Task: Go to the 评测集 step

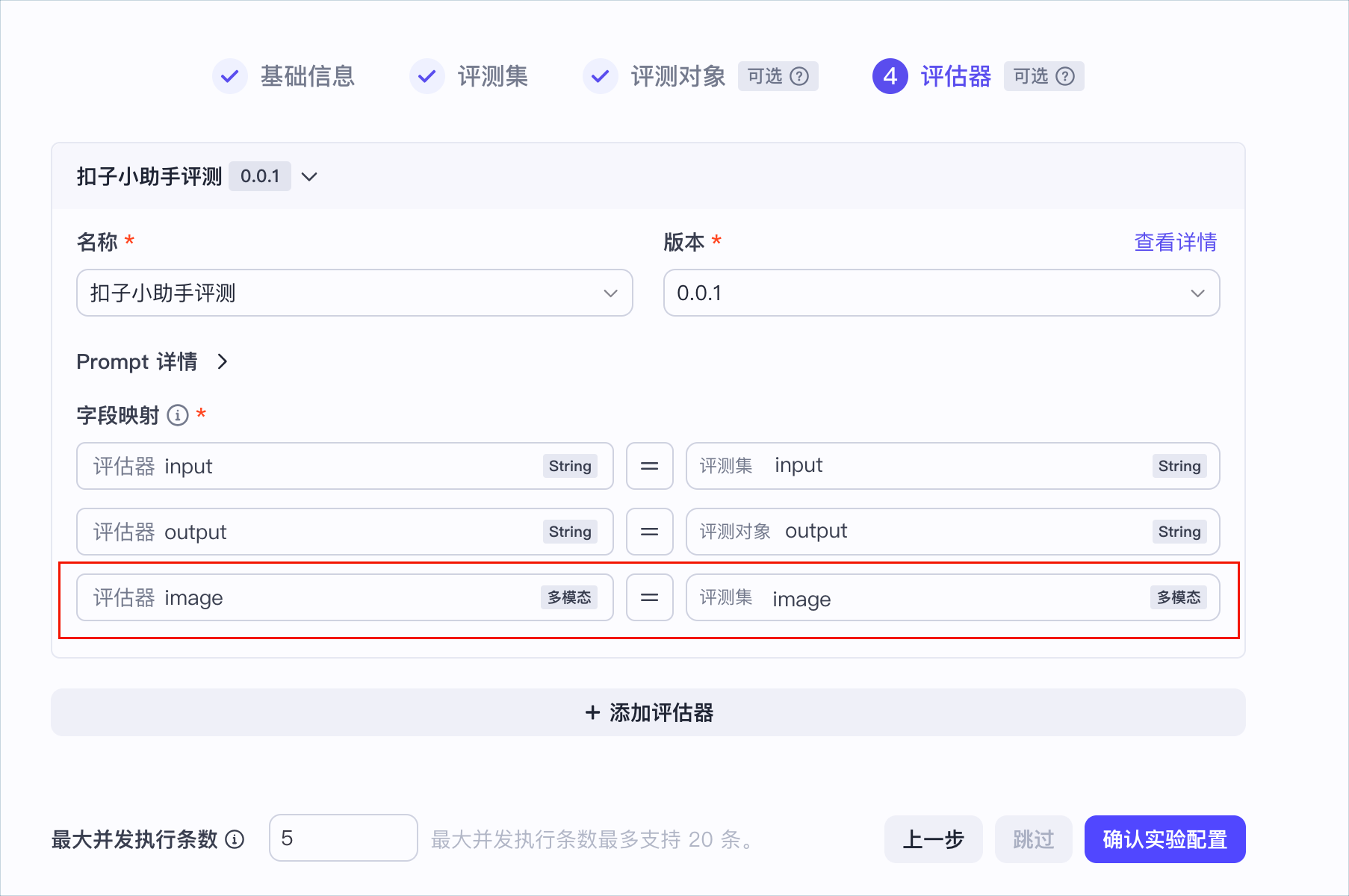Action: click(493, 76)
